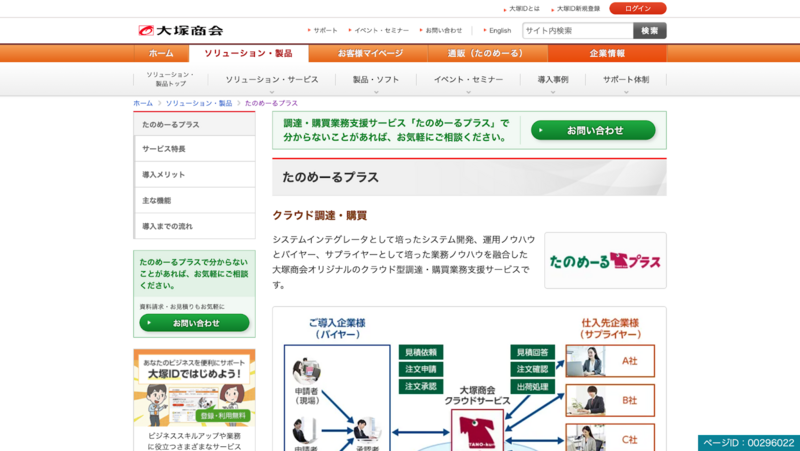Expand the ソリューション・サービス submenu

[x=272, y=80]
